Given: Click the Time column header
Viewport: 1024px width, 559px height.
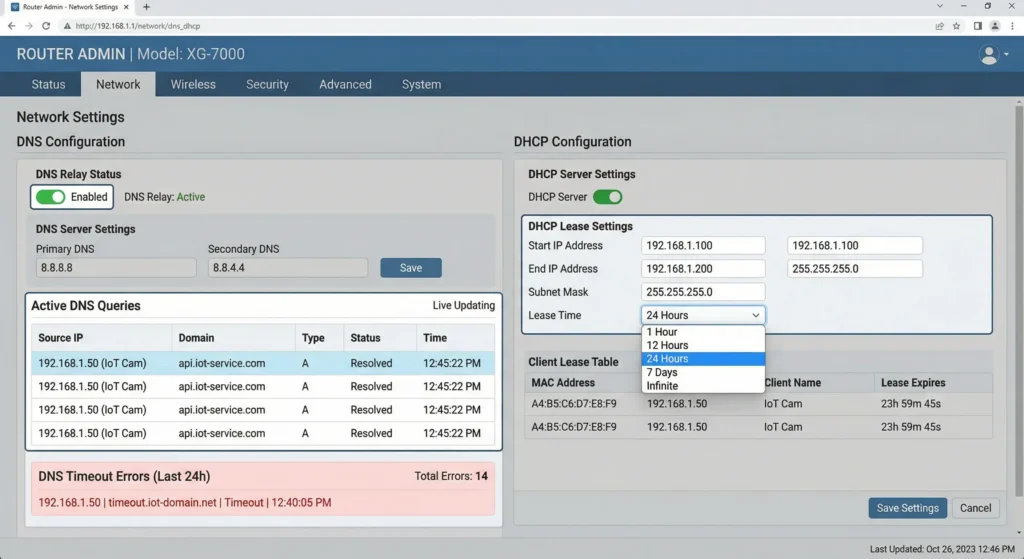Looking at the screenshot, I should click(455, 338).
